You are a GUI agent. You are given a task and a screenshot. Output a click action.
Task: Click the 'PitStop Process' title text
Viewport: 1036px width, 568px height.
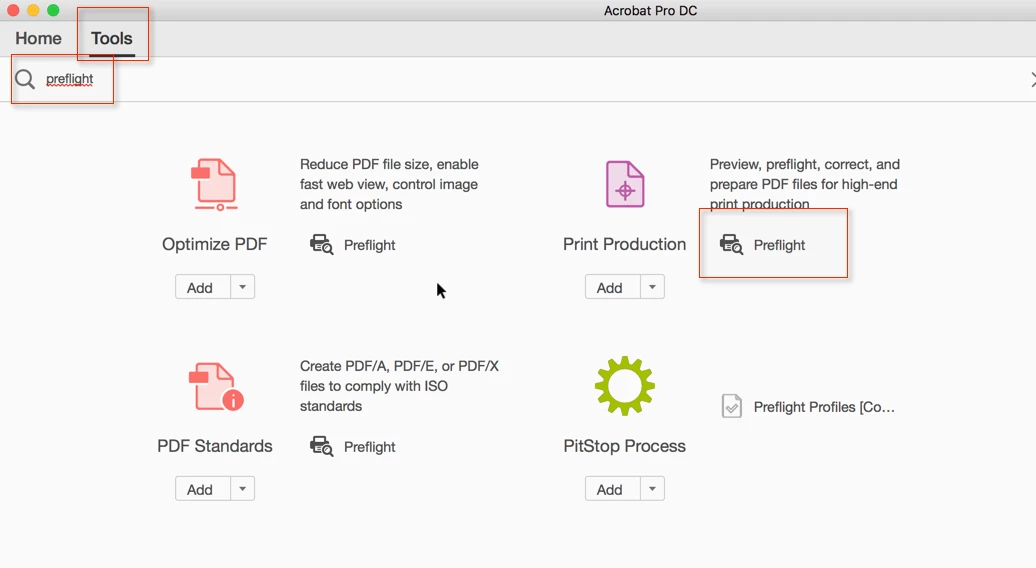624,446
